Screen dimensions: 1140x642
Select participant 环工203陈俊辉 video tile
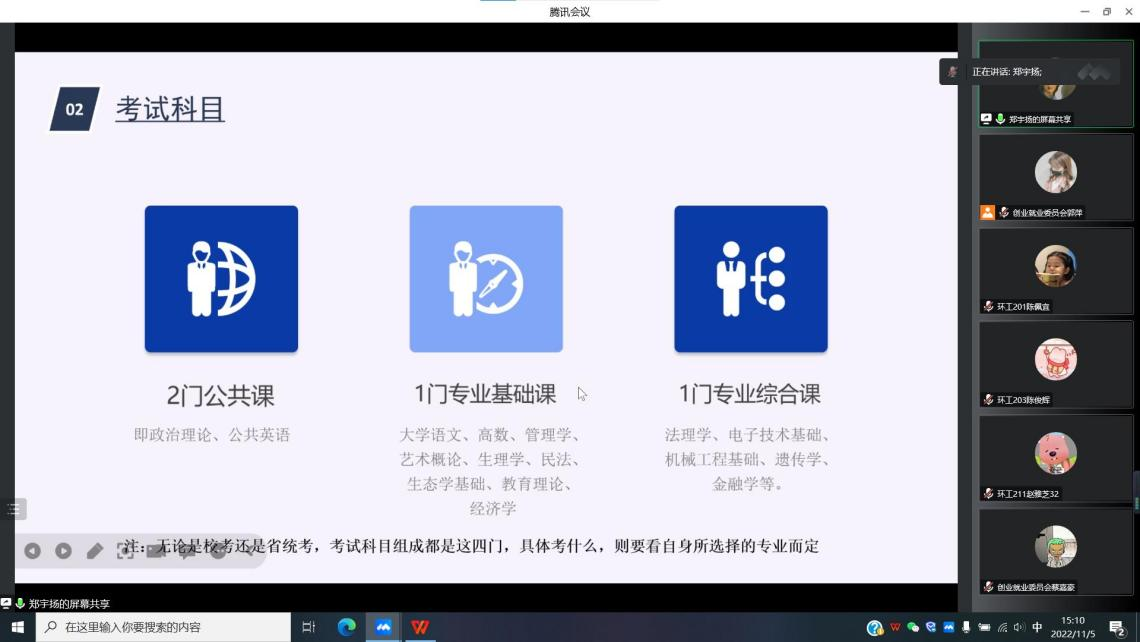(x=1055, y=364)
